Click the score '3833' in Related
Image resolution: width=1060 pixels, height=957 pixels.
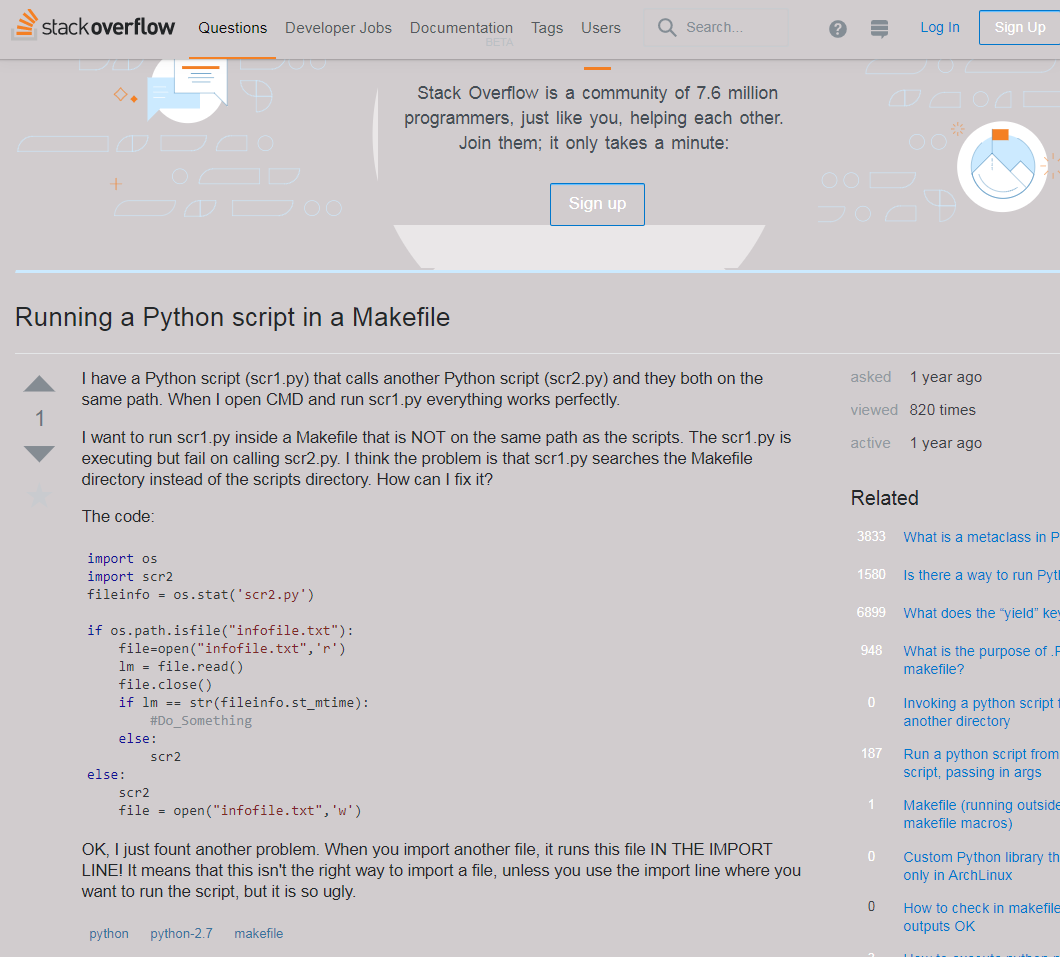(871, 537)
